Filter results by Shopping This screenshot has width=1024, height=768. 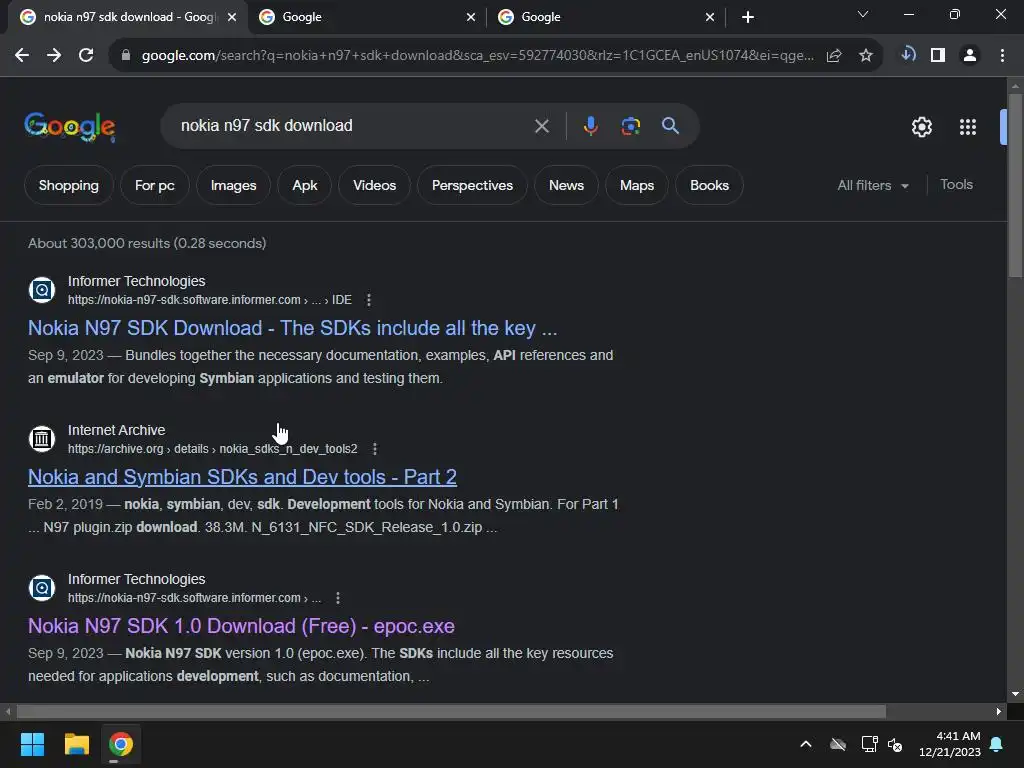pos(69,185)
